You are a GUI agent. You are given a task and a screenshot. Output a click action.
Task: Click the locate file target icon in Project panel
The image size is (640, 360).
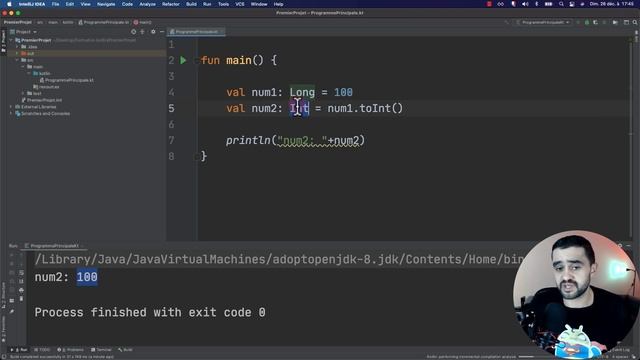pos(133,32)
